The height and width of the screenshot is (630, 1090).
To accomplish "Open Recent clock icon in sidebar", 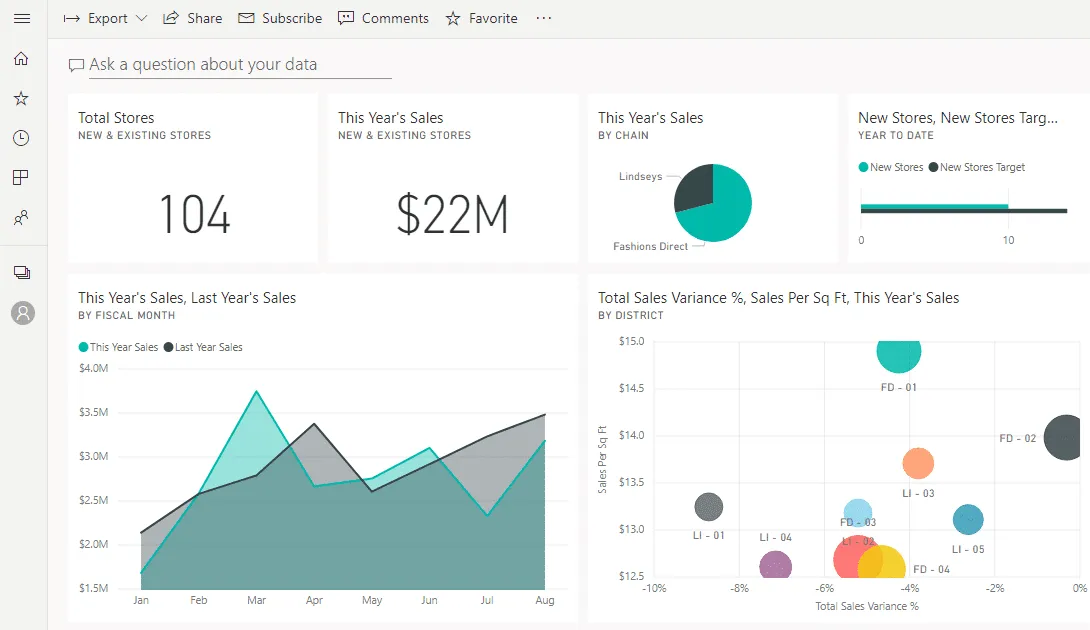I will (21, 138).
